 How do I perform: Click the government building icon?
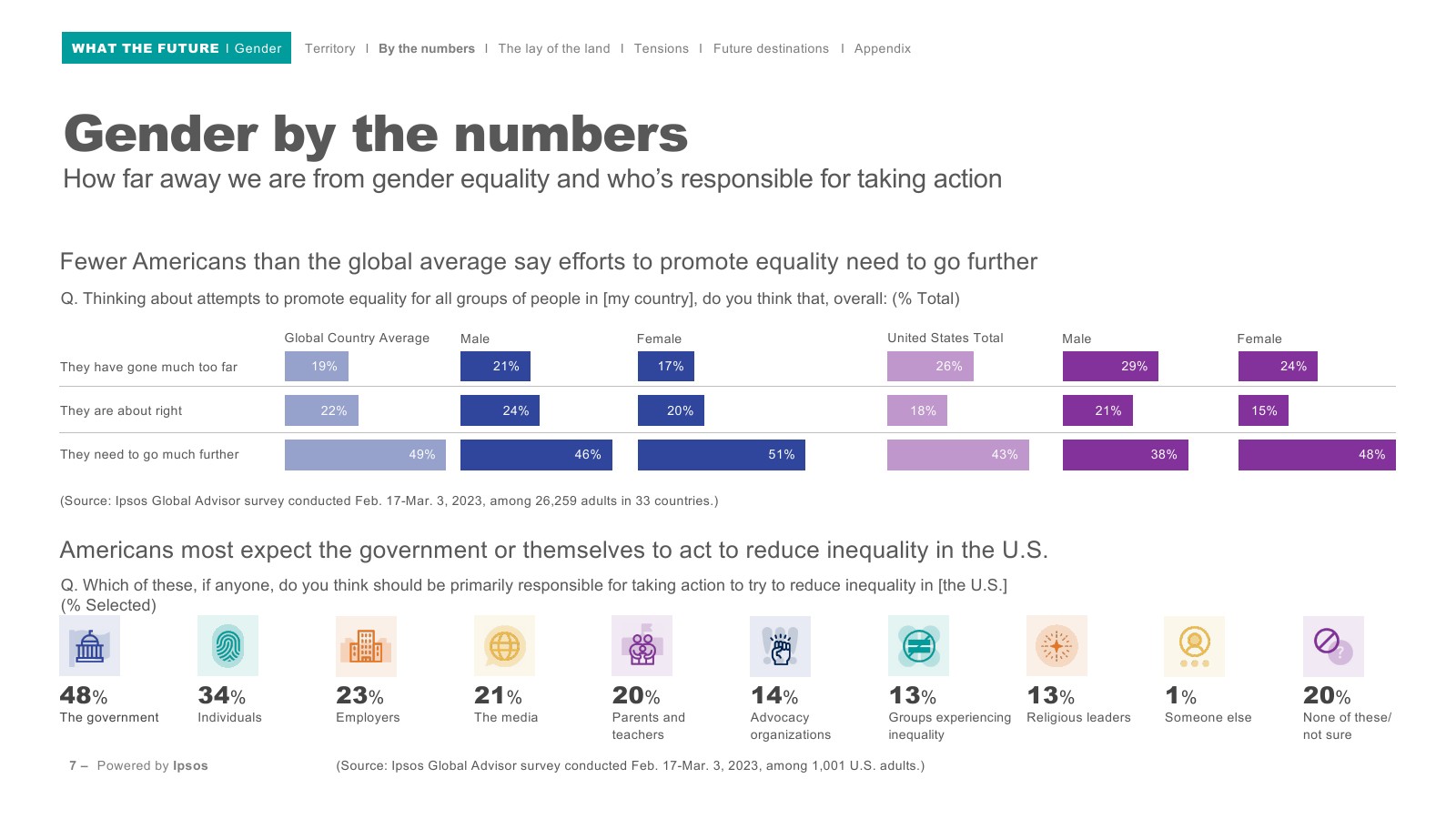point(89,646)
